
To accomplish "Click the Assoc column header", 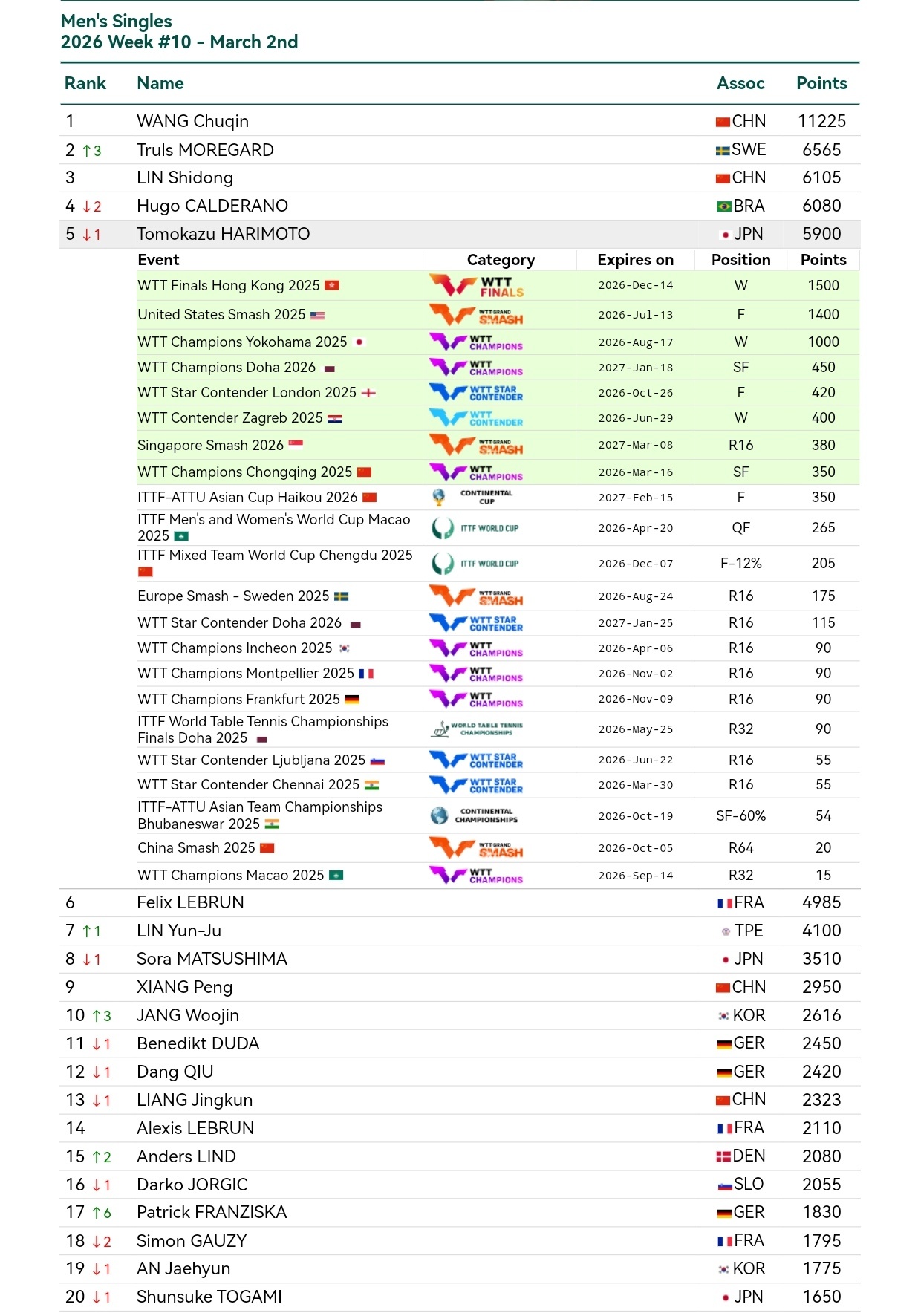I will 740,84.
